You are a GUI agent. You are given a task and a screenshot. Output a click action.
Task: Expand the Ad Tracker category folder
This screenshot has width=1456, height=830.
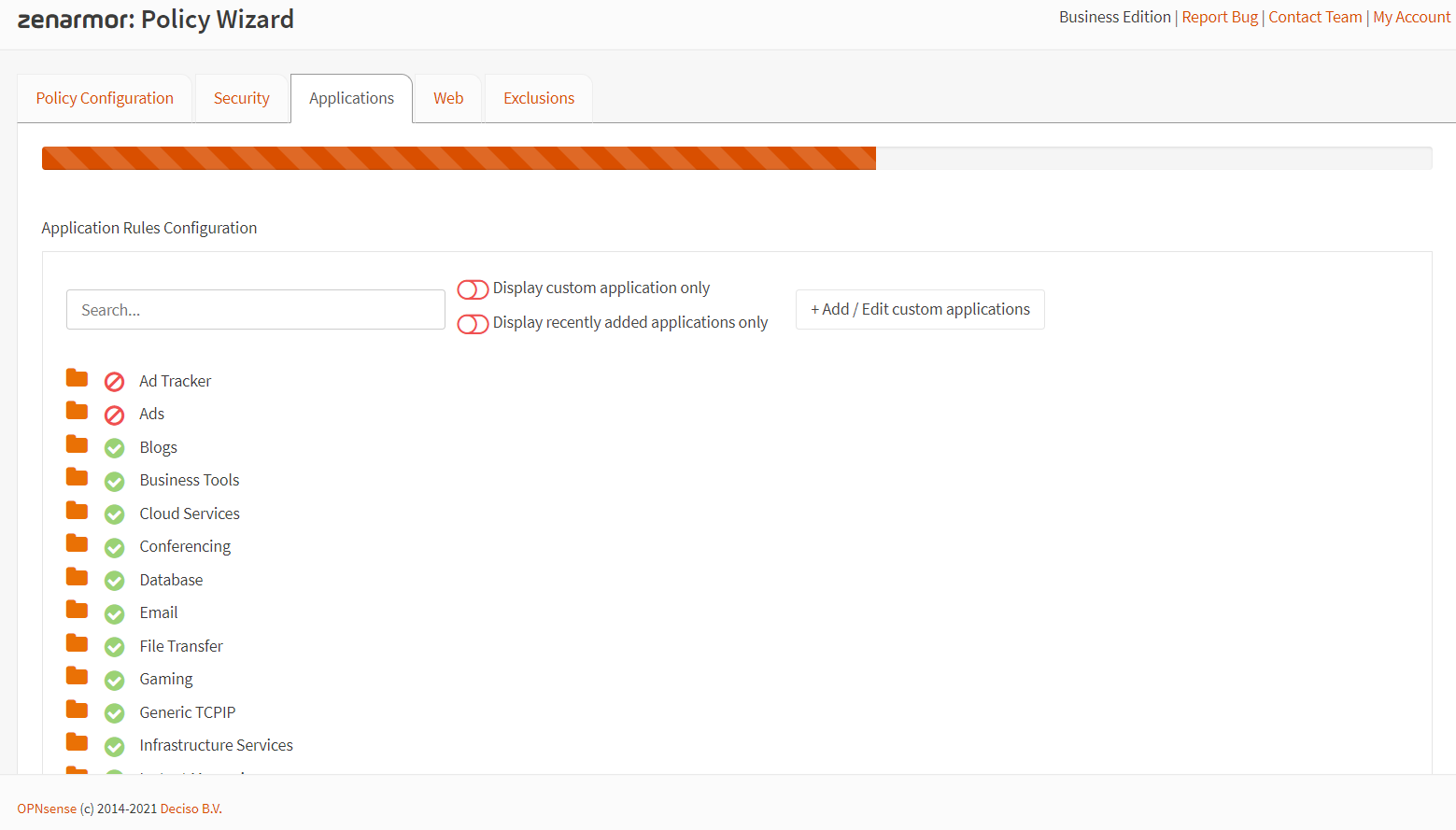(x=77, y=377)
